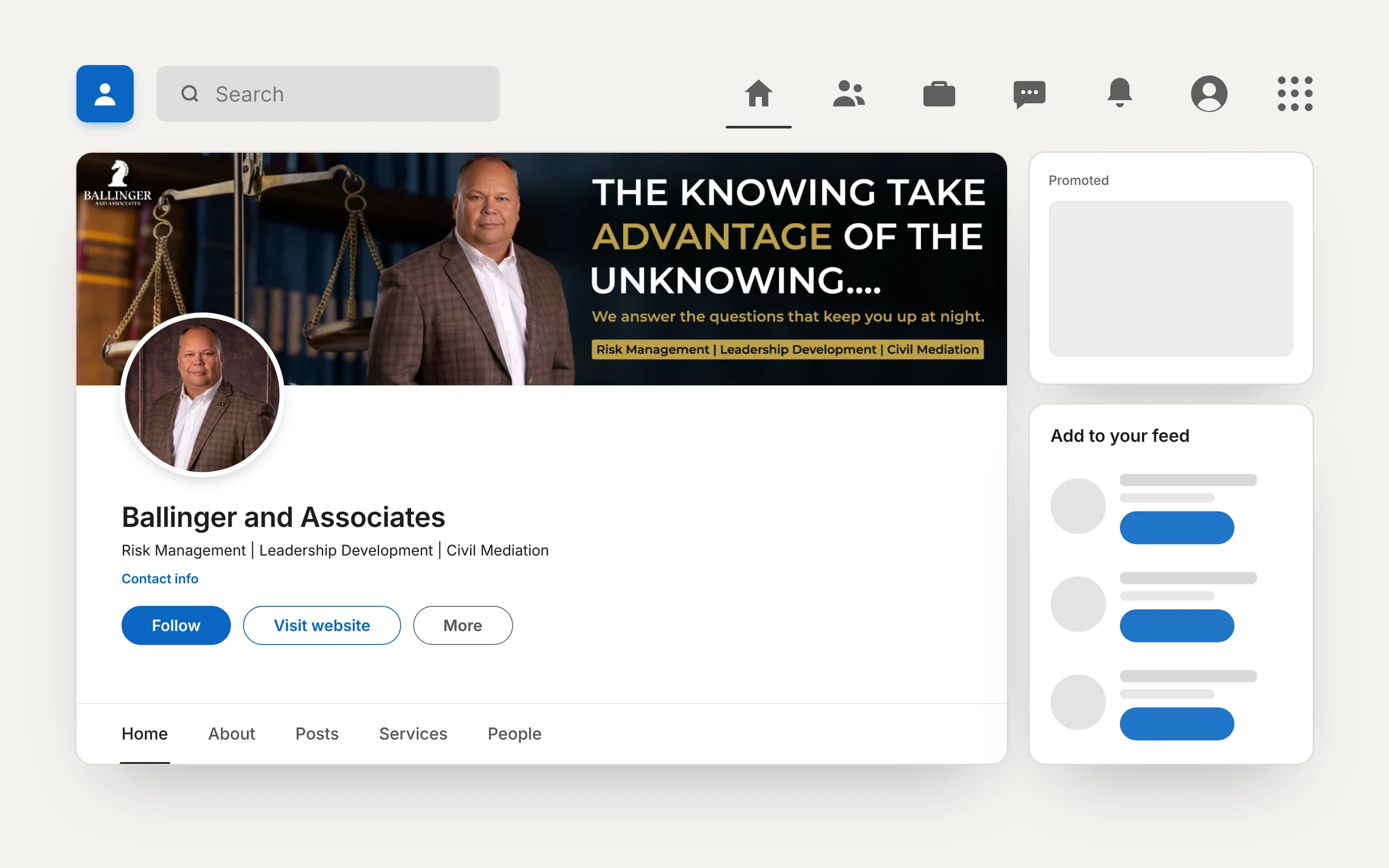The width and height of the screenshot is (1389, 868).
Task: Open the Me account avatar icon
Action: (x=1209, y=93)
